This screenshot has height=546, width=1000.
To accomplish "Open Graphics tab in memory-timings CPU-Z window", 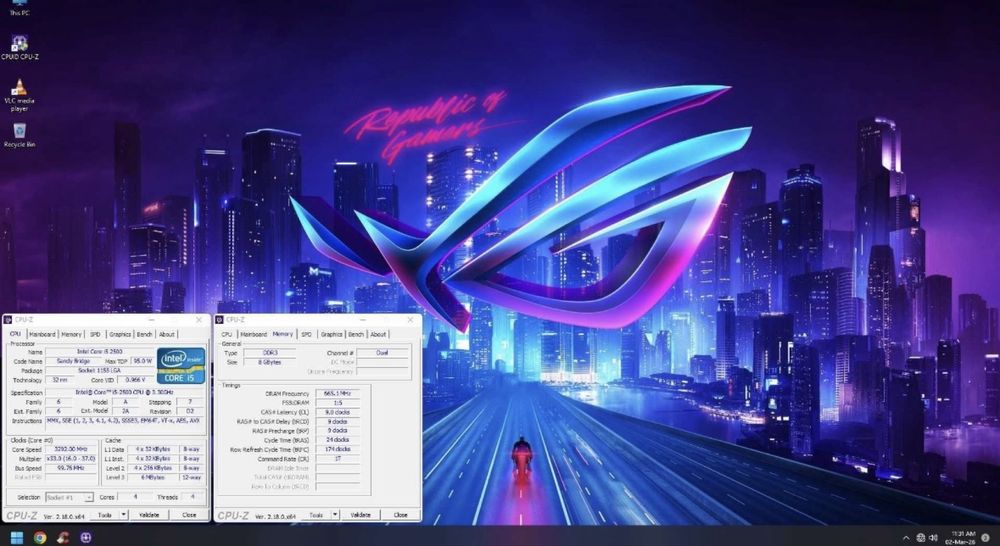I will tap(331, 334).
